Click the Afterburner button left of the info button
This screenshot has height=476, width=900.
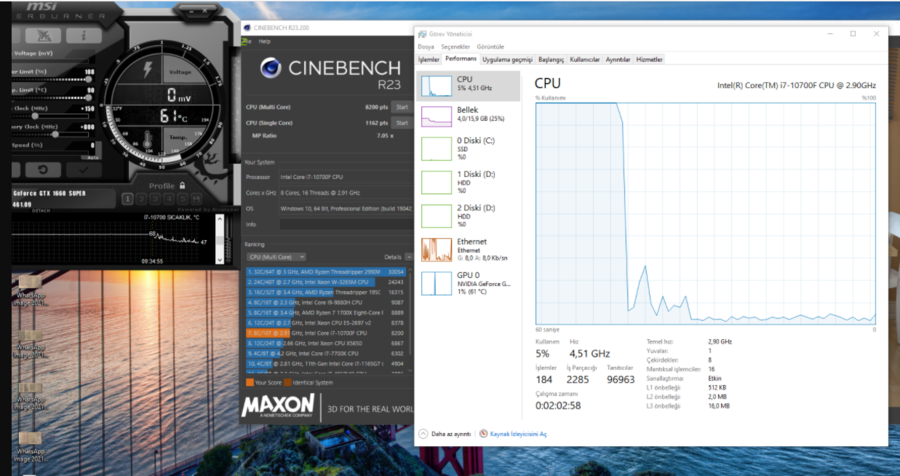coord(44,36)
